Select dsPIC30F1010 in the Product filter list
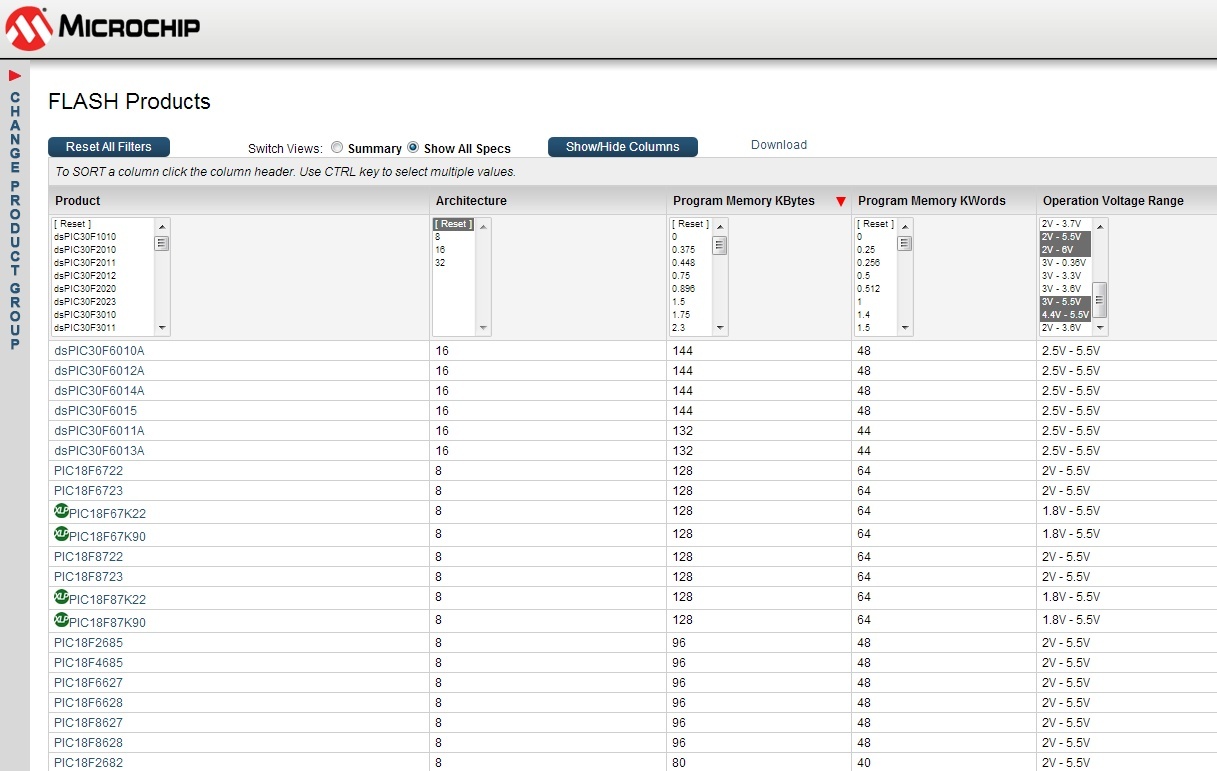This screenshot has width=1217, height=771. click(x=85, y=237)
